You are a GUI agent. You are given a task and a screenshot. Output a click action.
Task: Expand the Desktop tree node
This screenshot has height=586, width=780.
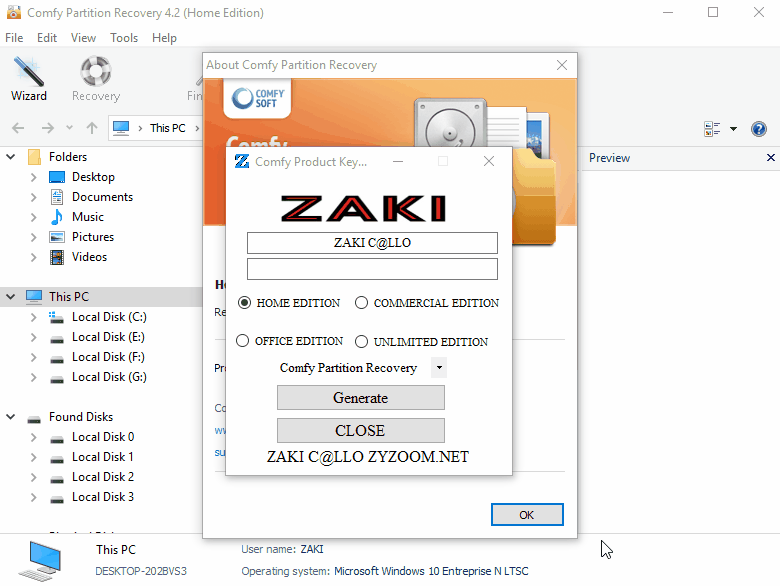[33, 177]
